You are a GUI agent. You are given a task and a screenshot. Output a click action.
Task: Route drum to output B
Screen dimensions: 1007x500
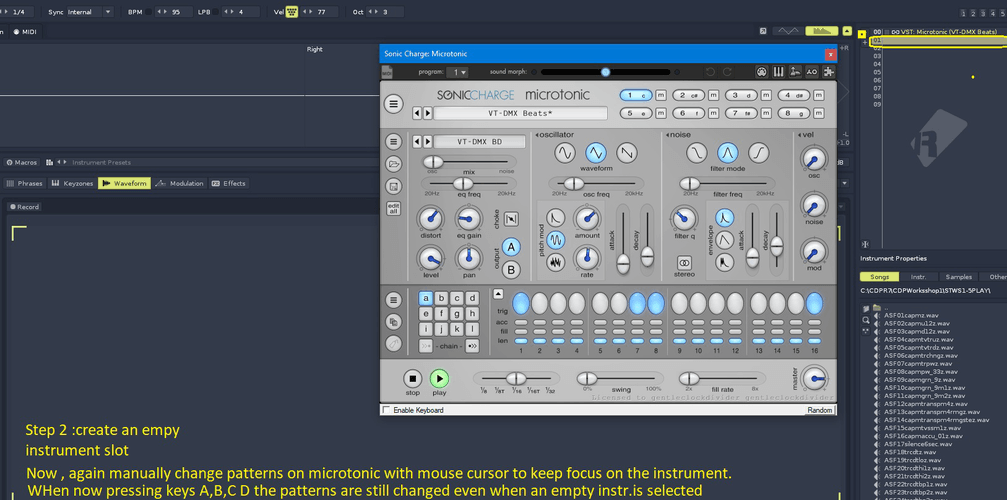point(511,270)
